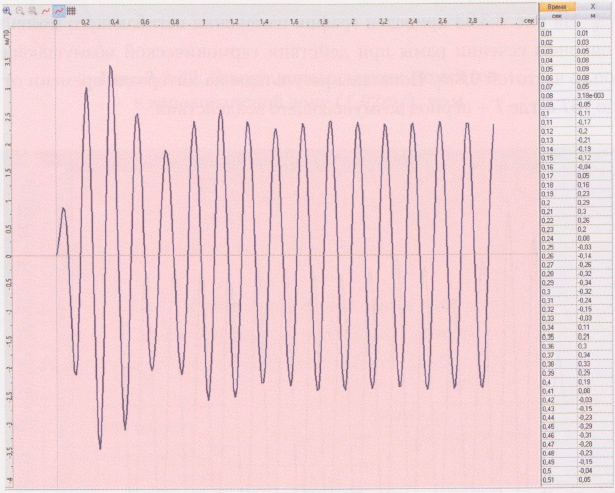Image resolution: width=615 pixels, height=493 pixels.
Task: Select time cell 0,41 in the table
Action: point(558,391)
